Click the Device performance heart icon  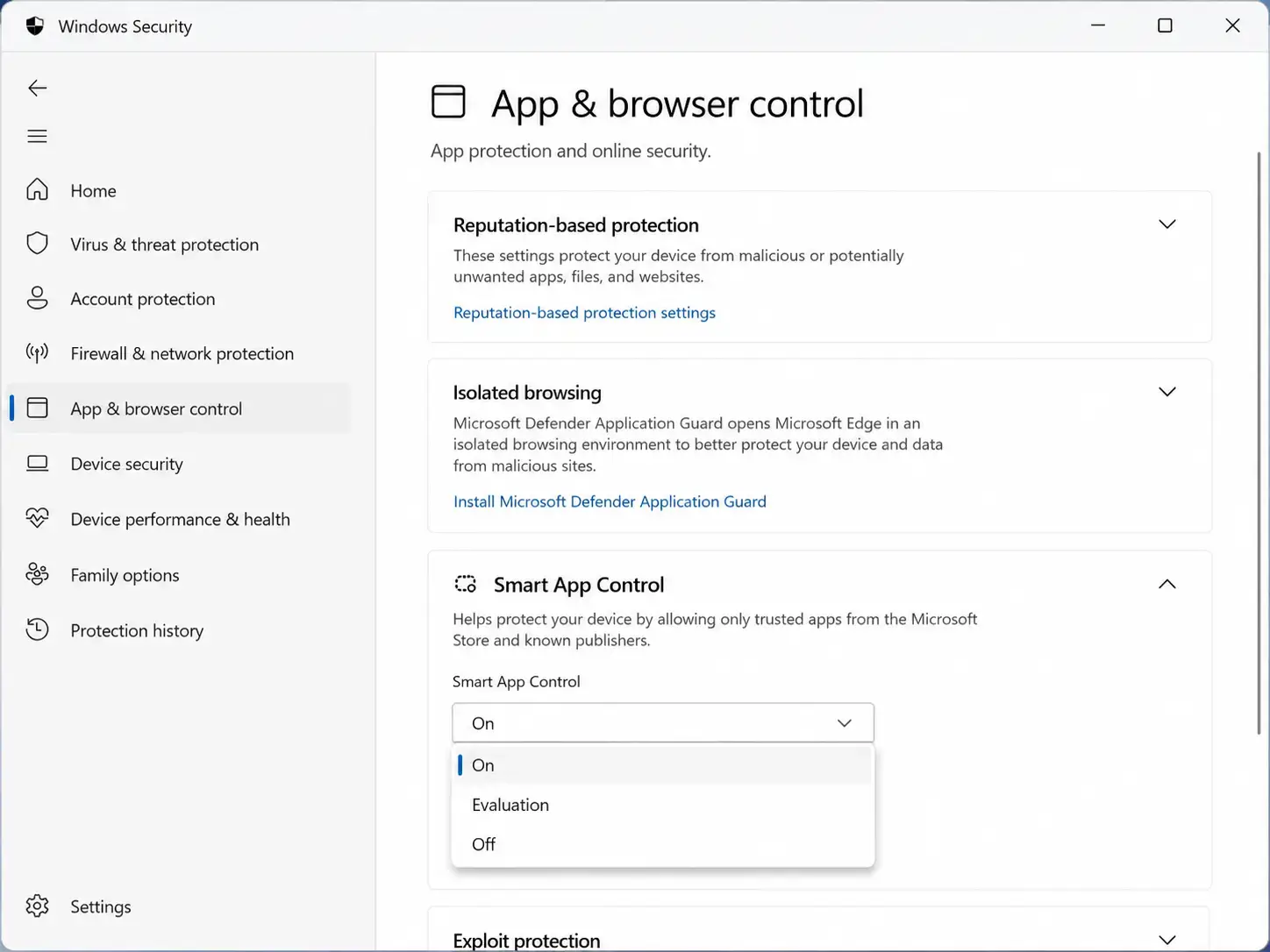37,518
